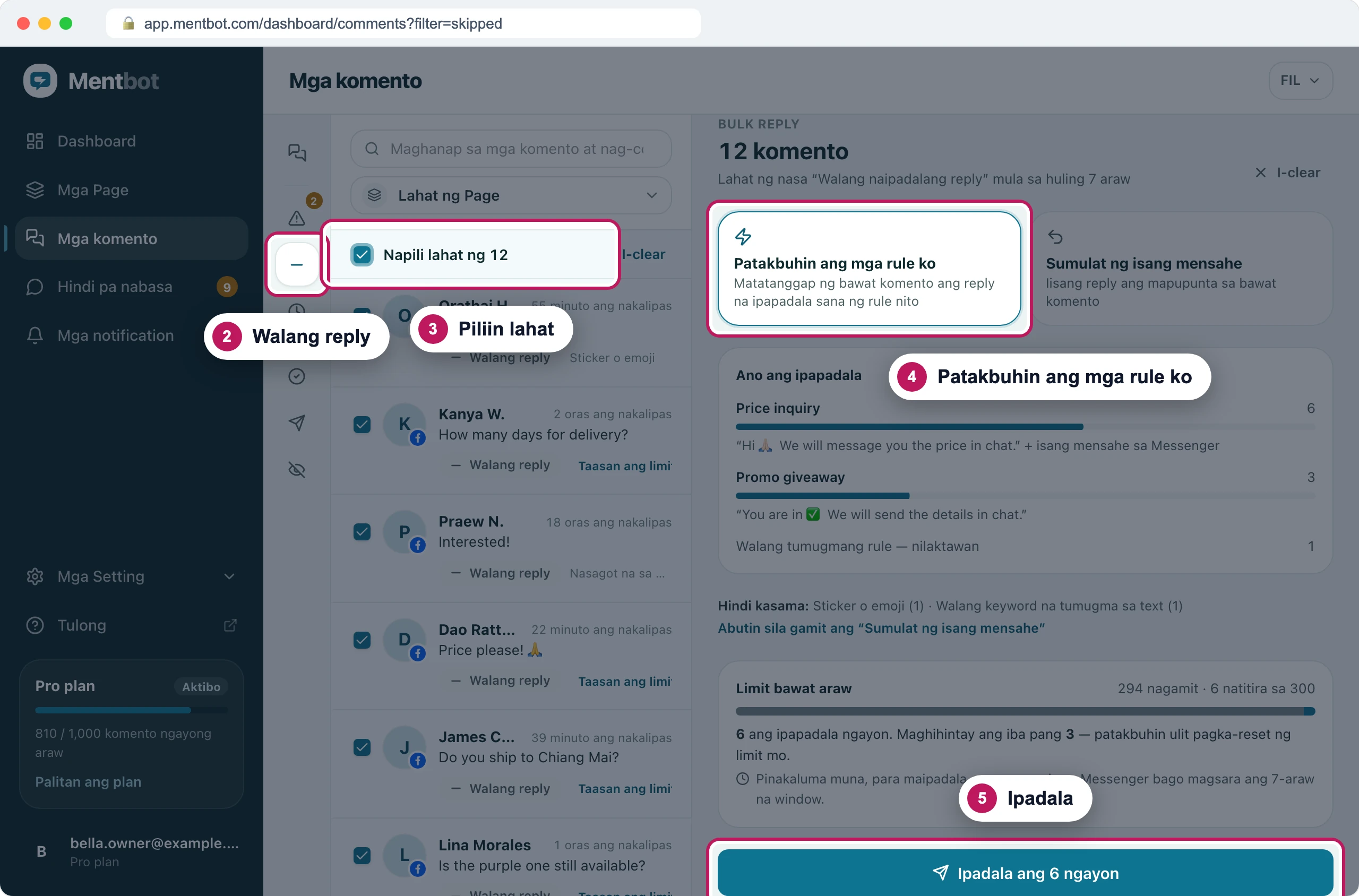Viewport: 1359px width, 896px height.
Task: Click the clock icon near Pinakaluma muna note
Action: click(x=742, y=778)
